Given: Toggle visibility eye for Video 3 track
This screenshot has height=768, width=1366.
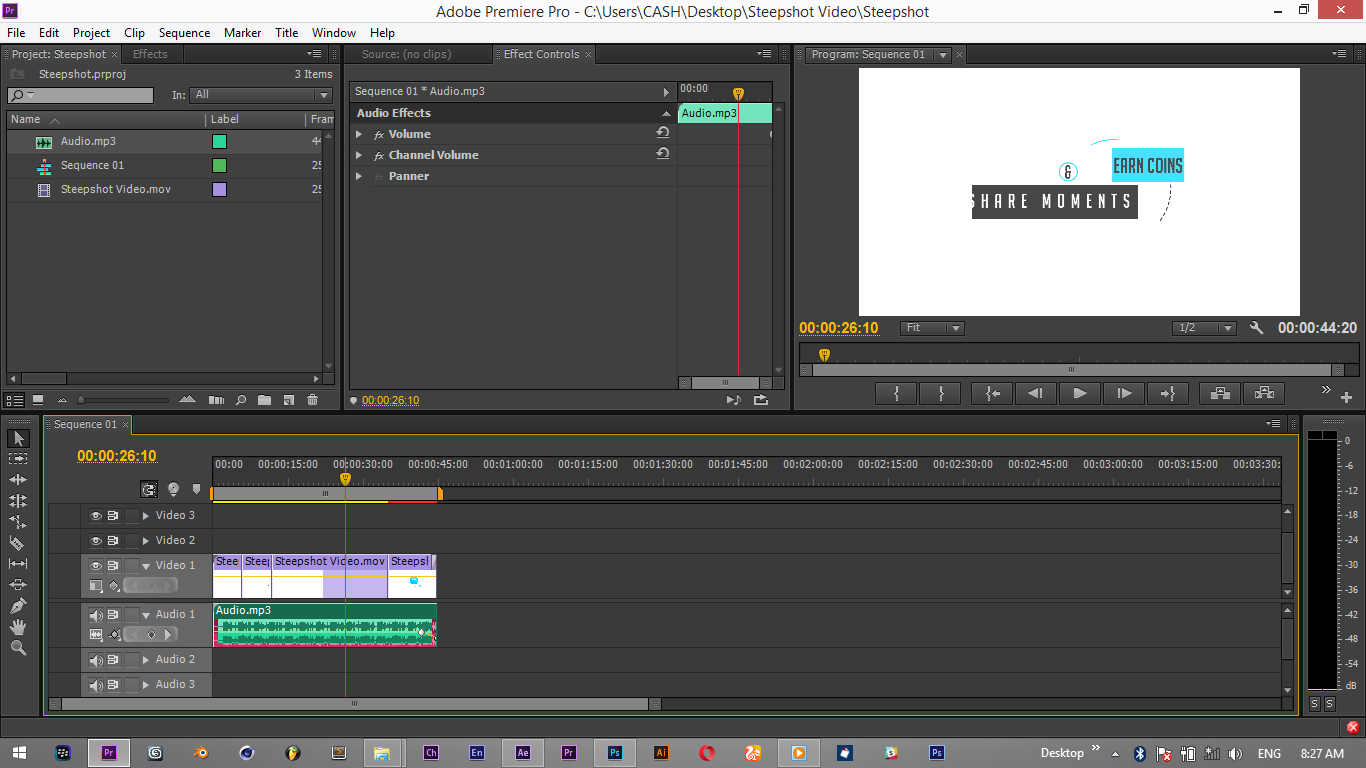Looking at the screenshot, I should click(x=96, y=516).
